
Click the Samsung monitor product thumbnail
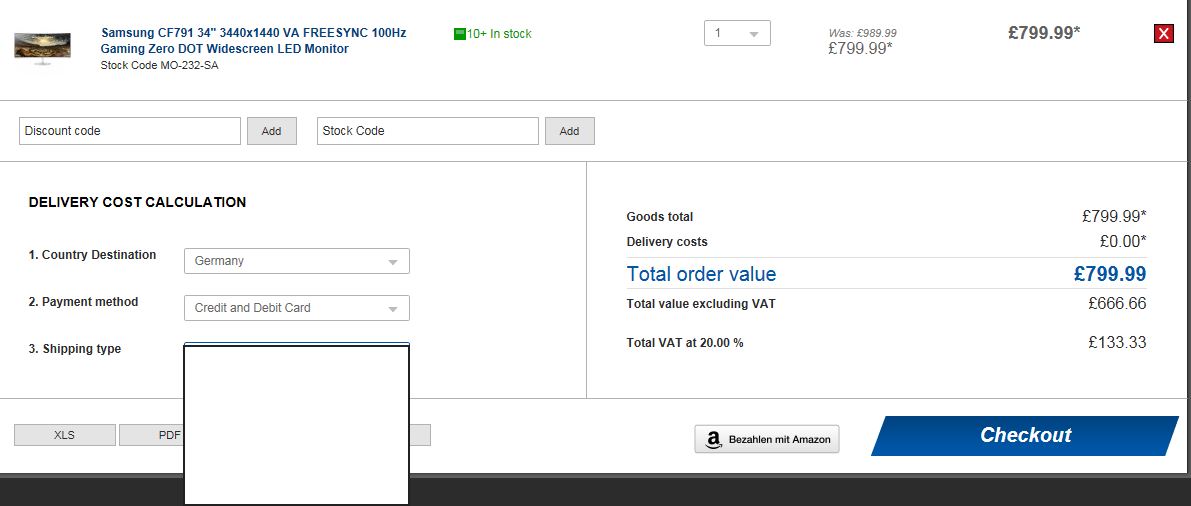tap(43, 48)
